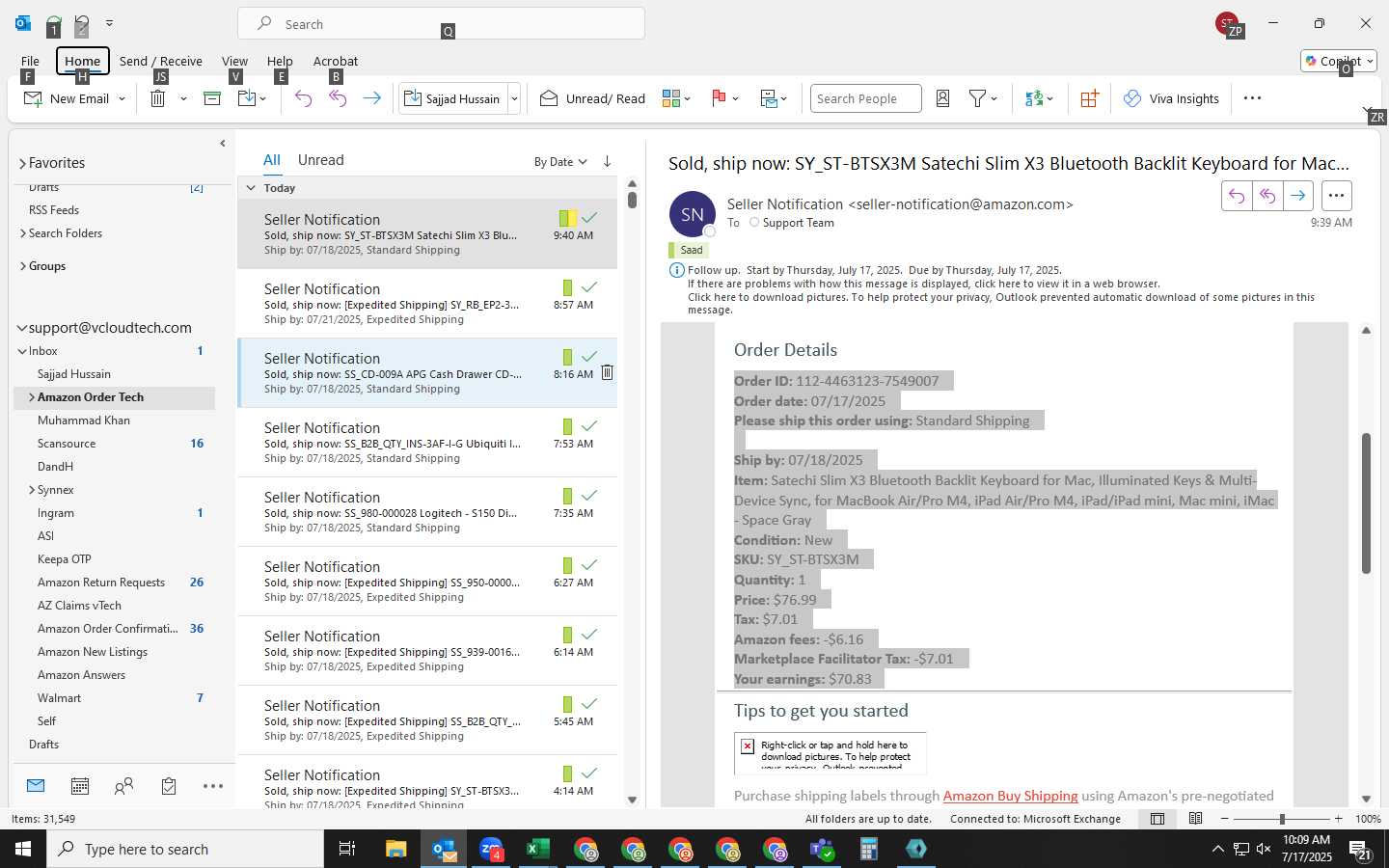Screen dimensions: 1389x868
Task: Click reverse sort order arrow in message list
Action: (607, 161)
